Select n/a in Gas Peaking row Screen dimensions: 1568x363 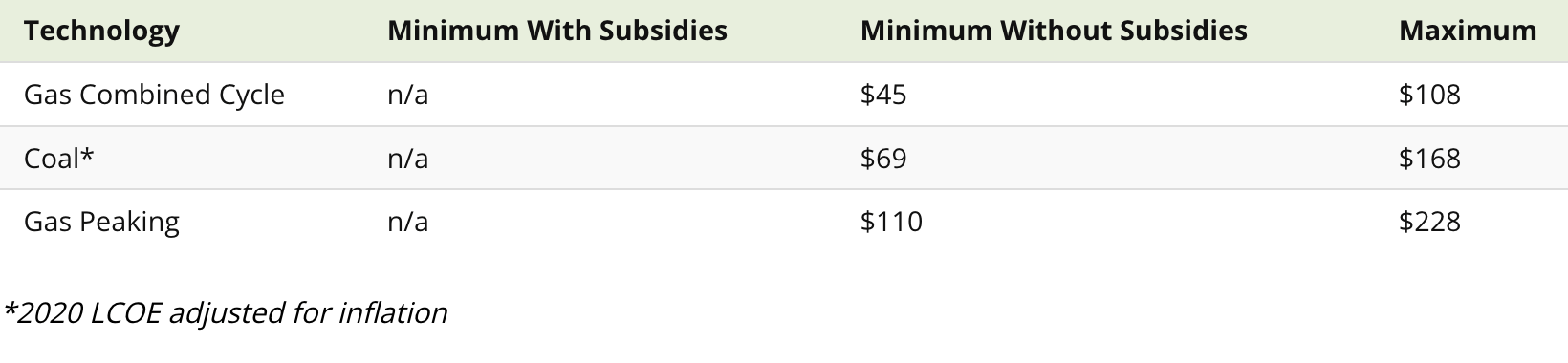[408, 222]
